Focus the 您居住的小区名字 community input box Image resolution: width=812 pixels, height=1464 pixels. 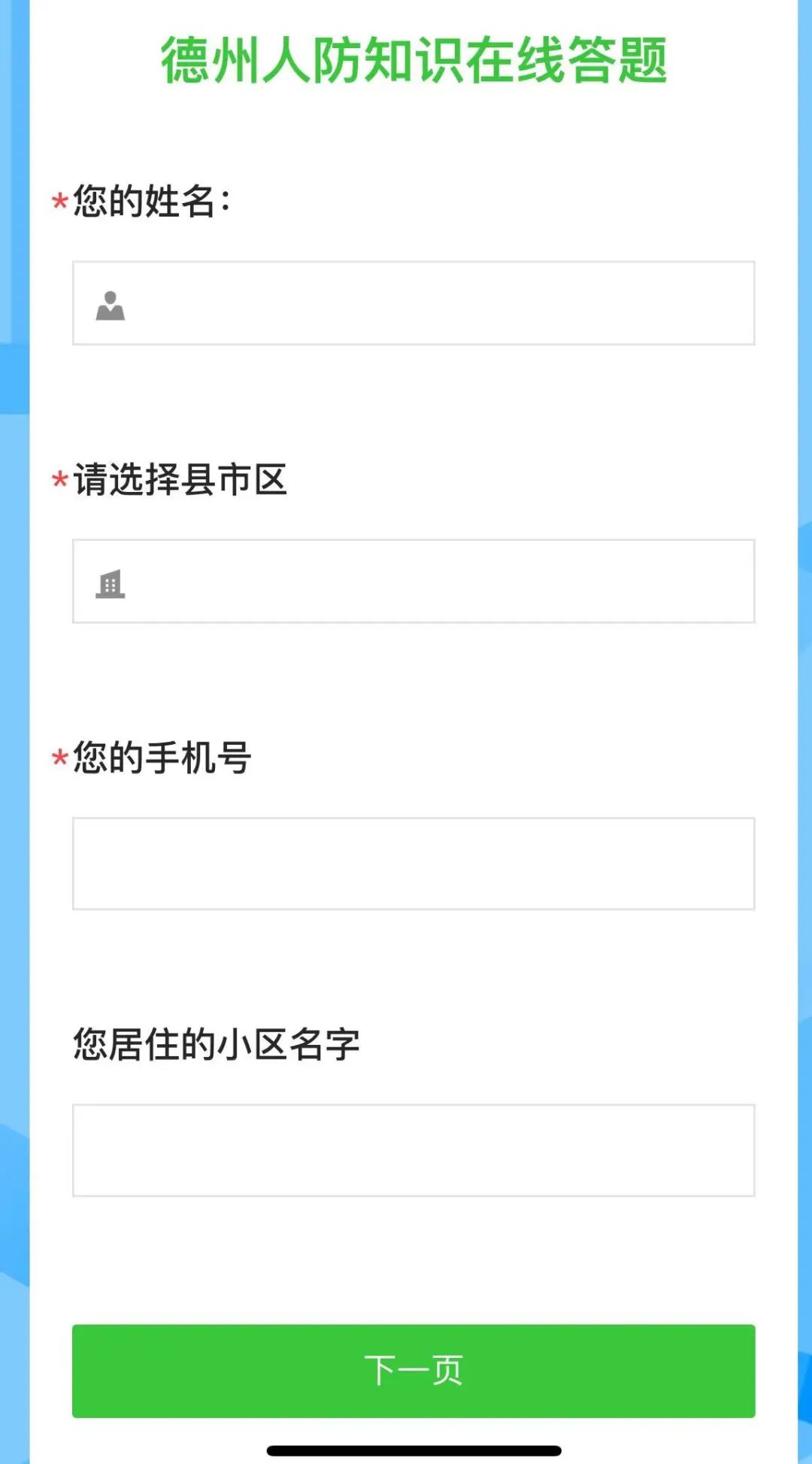[414, 1150]
